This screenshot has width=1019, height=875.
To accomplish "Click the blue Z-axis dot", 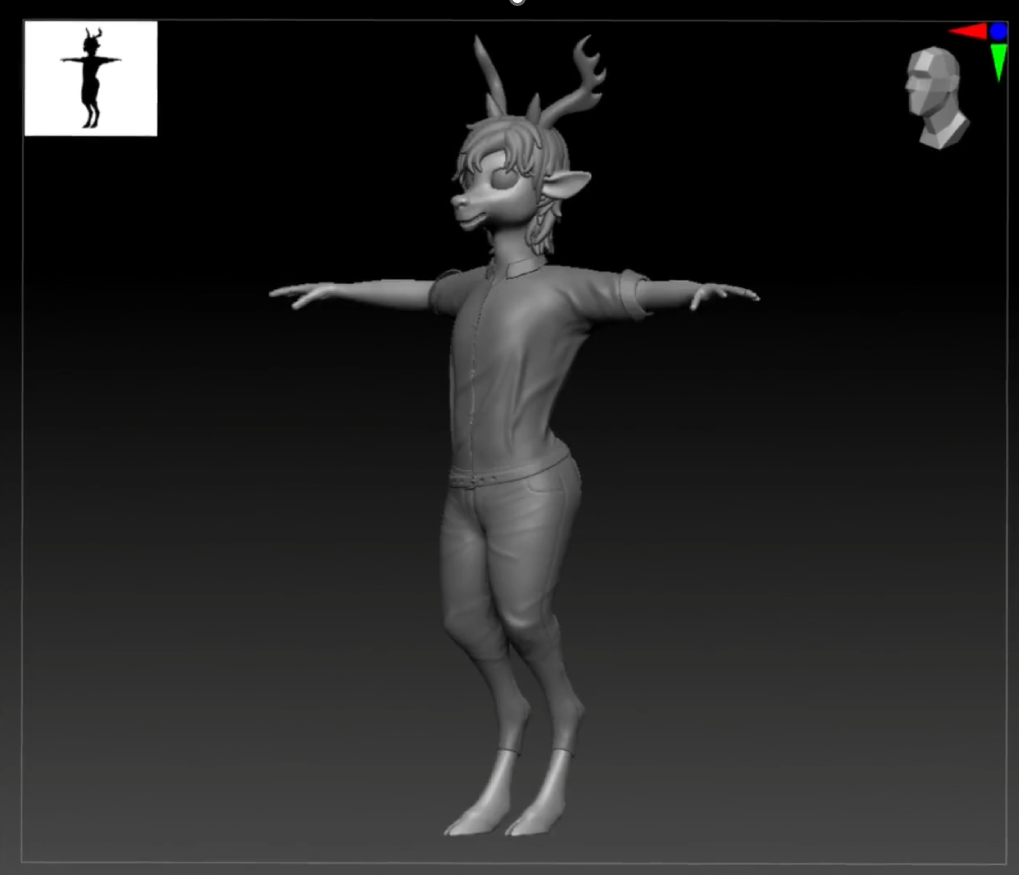I will (998, 31).
